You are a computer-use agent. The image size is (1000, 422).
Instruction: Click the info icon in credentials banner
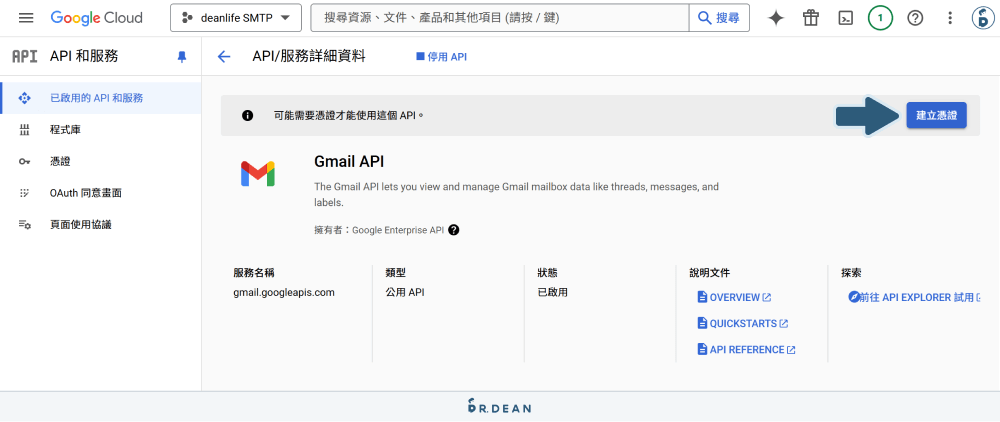click(x=247, y=115)
